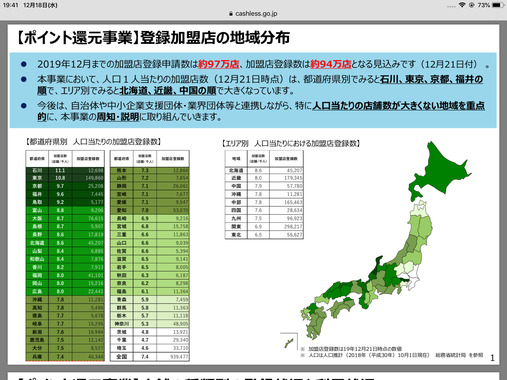
Task: Tap the slide title 登録加盟店の地域分布
Action: [215, 38]
